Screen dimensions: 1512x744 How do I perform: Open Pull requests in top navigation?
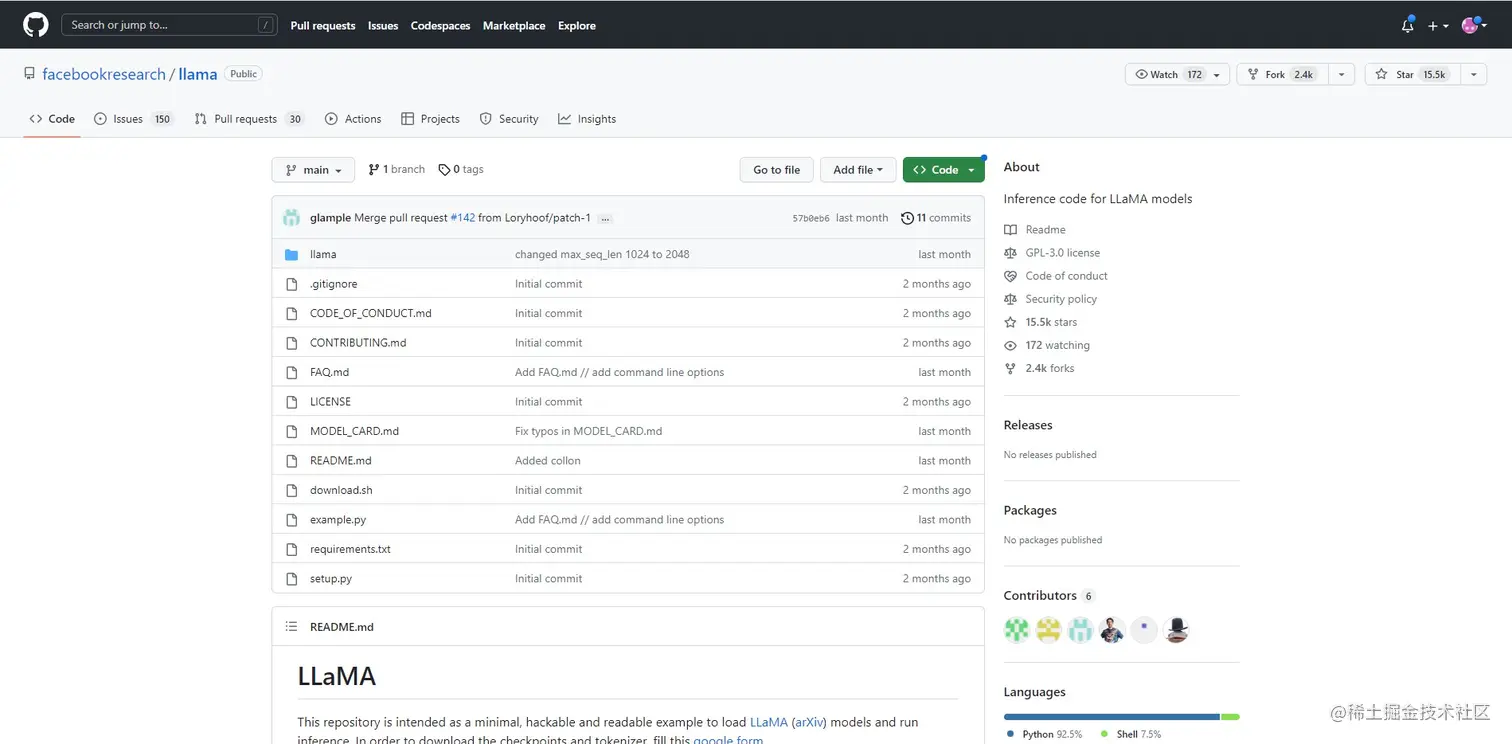point(323,26)
